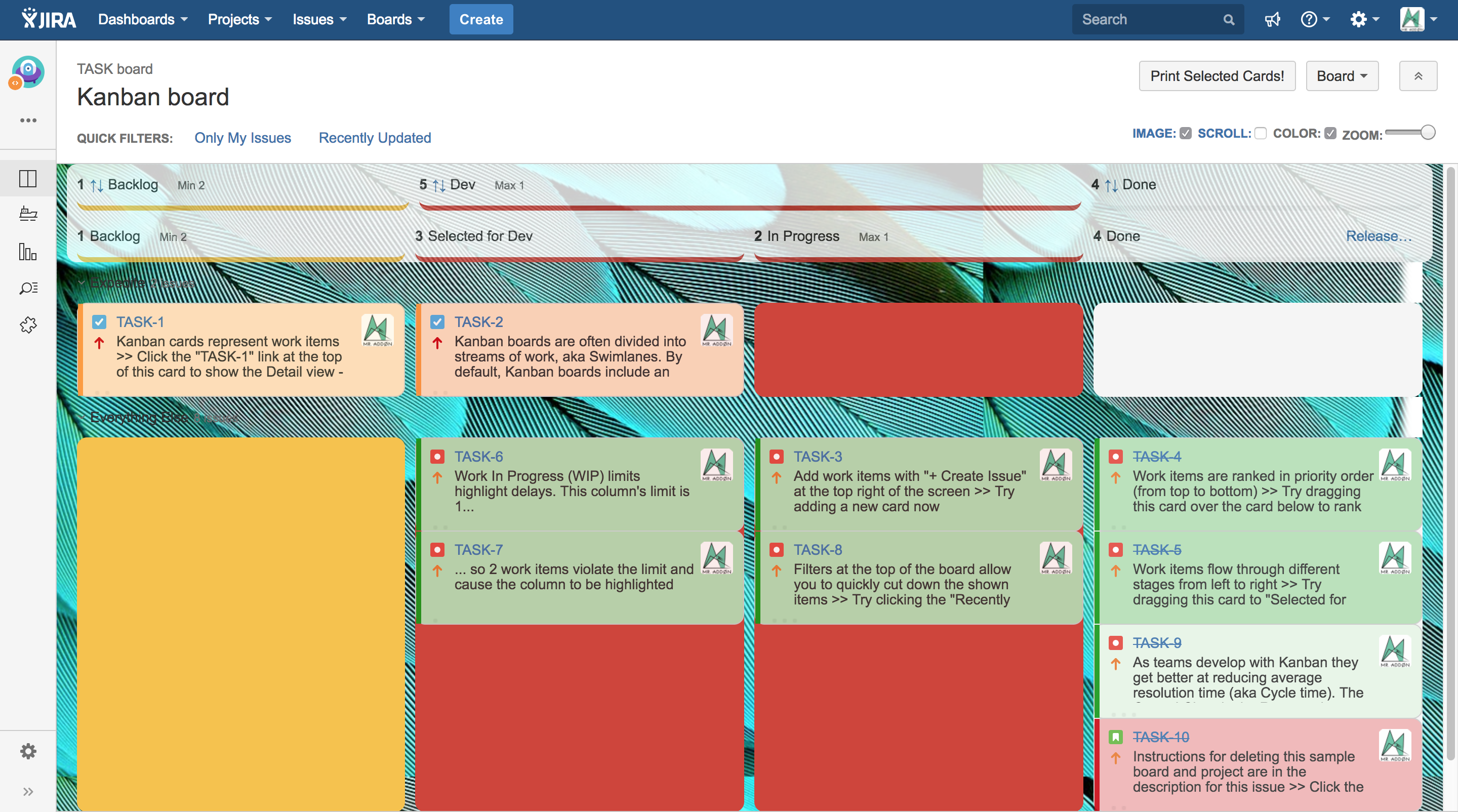1458x812 pixels.
Task: Uncheck the IMAGE checkbox
Action: click(x=1186, y=134)
